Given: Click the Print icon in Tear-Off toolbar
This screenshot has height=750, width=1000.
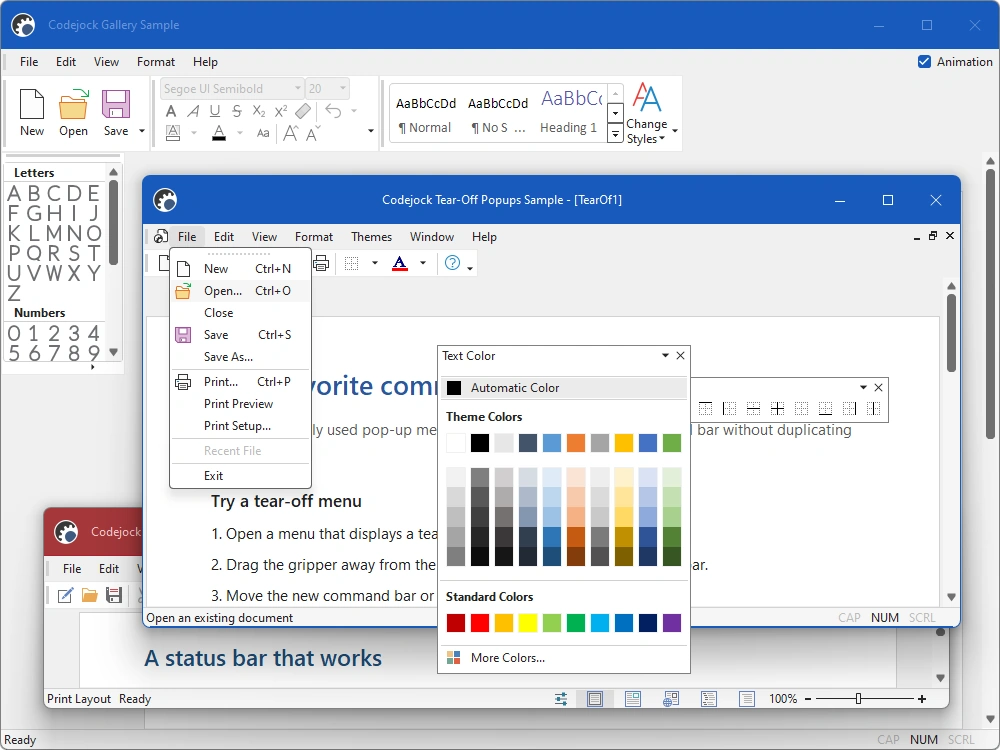Looking at the screenshot, I should click(321, 263).
